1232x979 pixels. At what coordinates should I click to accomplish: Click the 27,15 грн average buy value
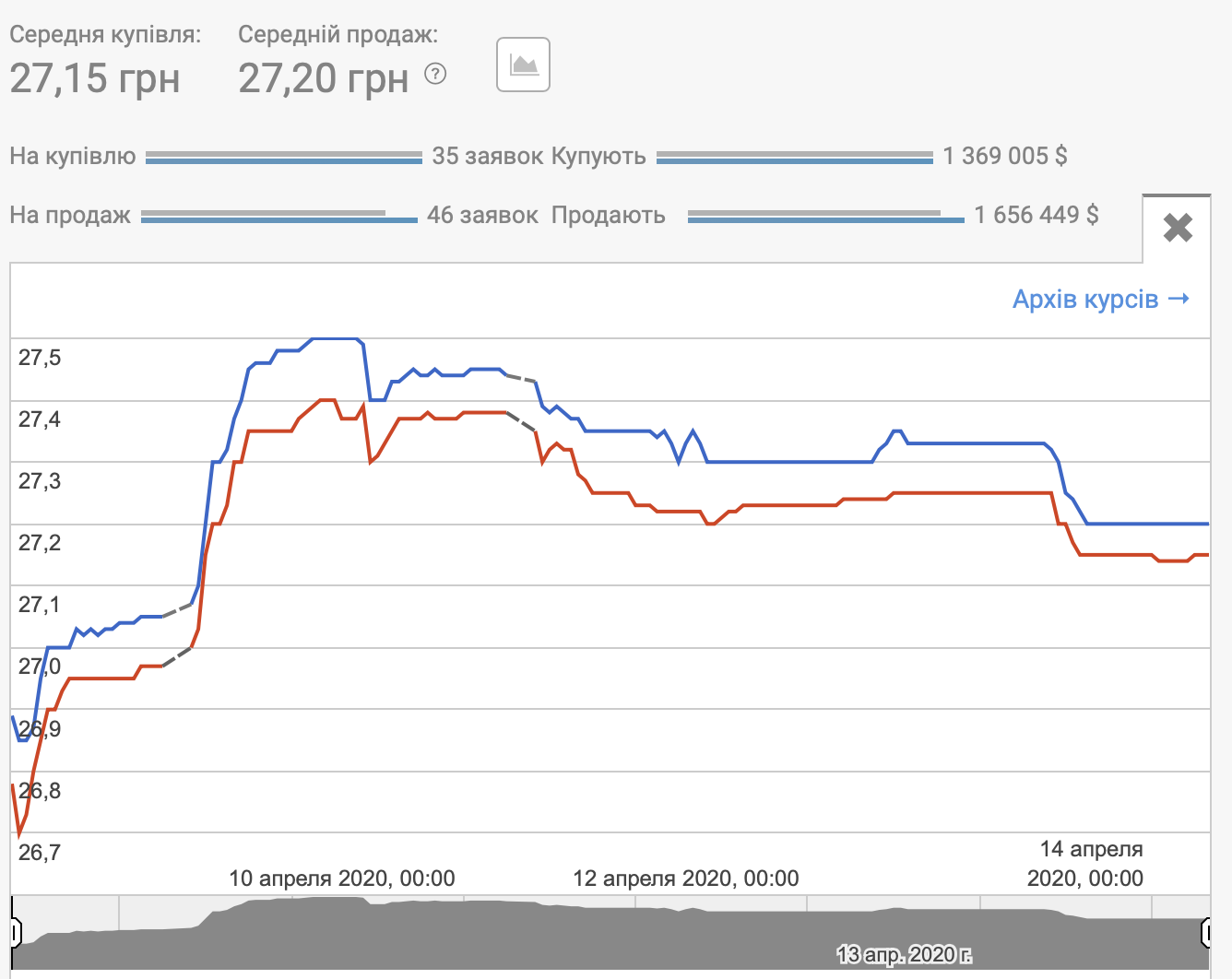(94, 77)
